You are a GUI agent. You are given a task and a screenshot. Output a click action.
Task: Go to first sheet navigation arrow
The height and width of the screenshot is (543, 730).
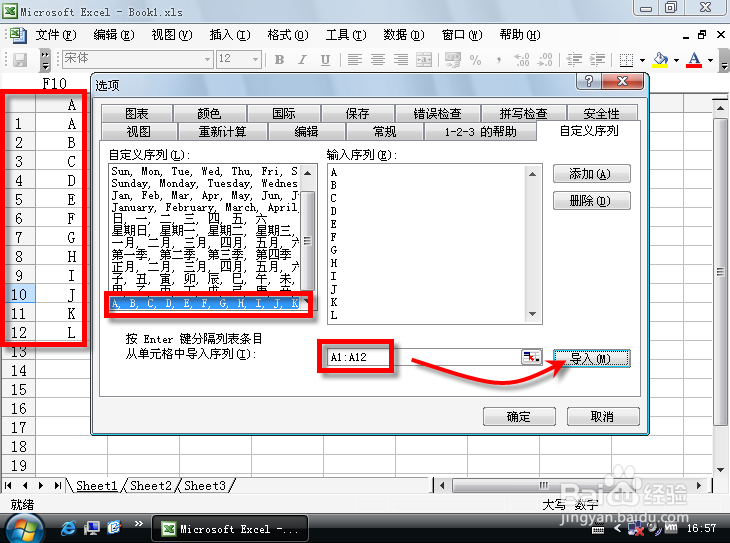tap(8, 486)
